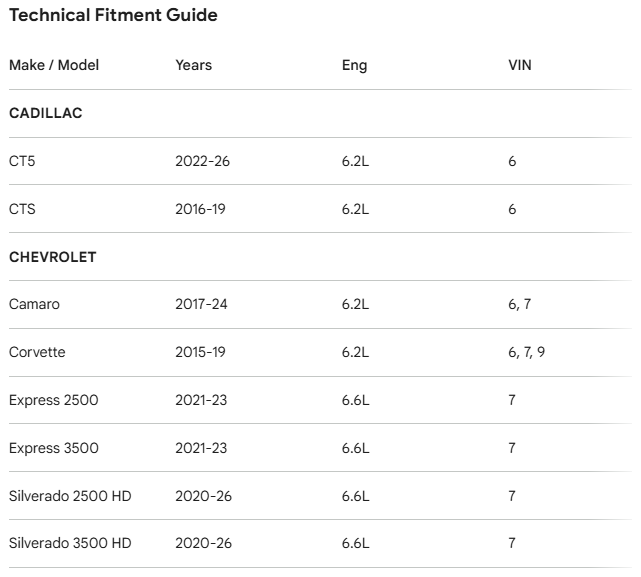Click the Technical Fitment Guide heading
The height and width of the screenshot is (577, 641).
click(x=113, y=15)
